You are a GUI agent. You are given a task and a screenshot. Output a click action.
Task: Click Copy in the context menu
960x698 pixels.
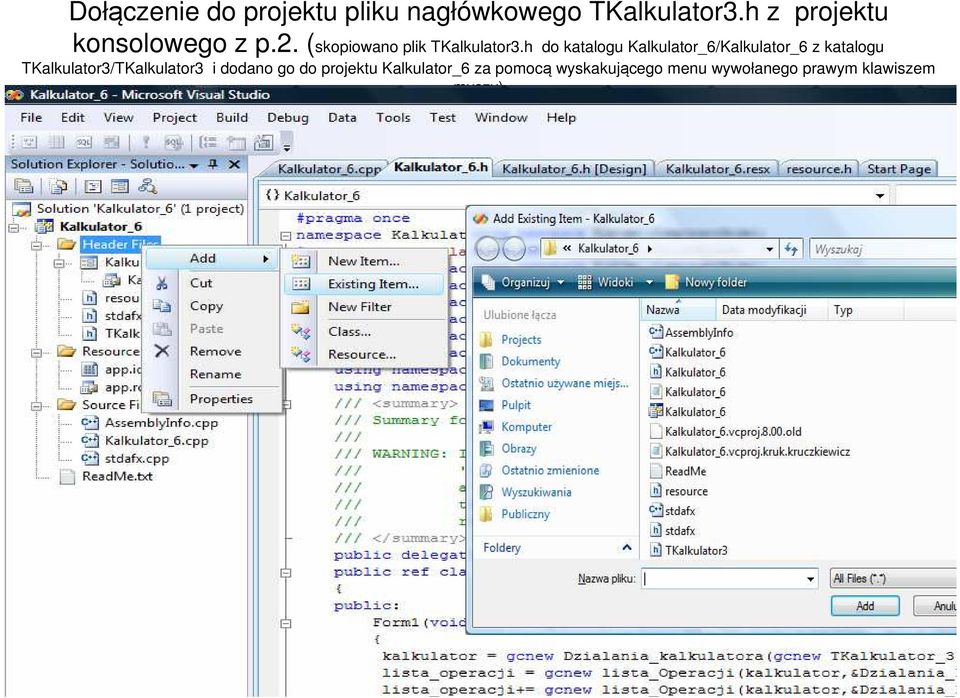206,306
